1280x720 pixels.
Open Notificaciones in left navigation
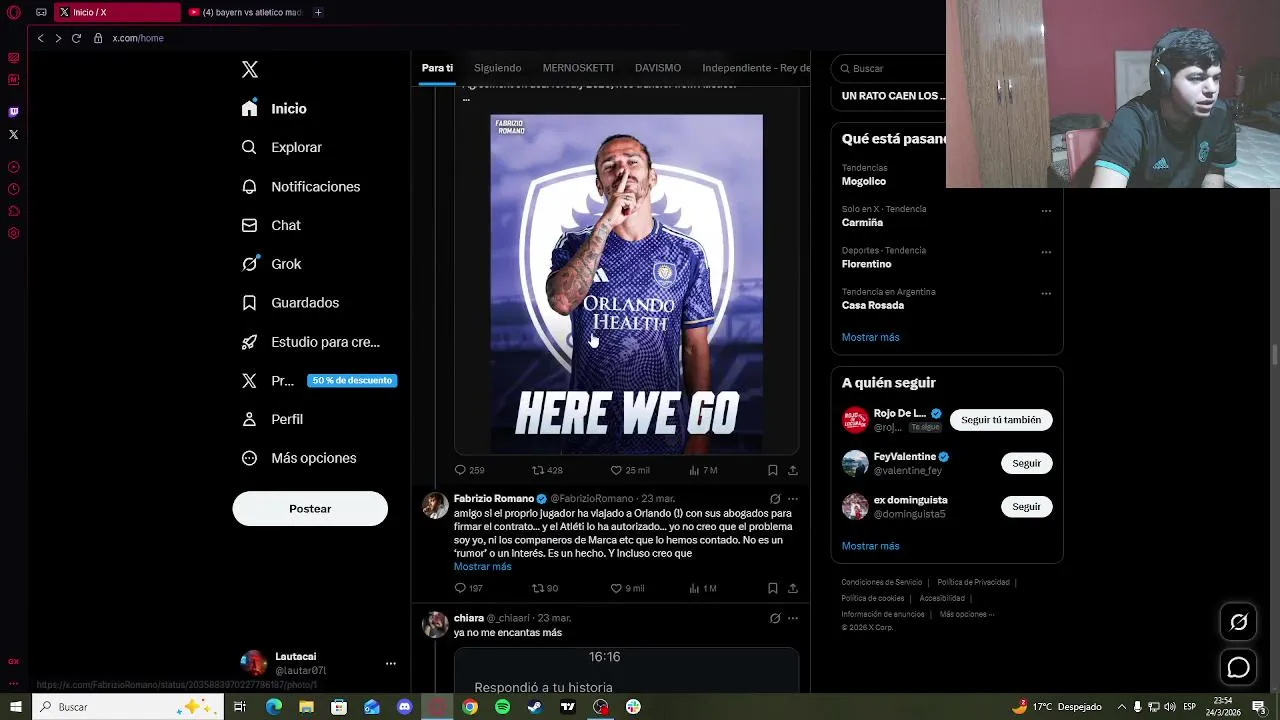click(x=301, y=187)
